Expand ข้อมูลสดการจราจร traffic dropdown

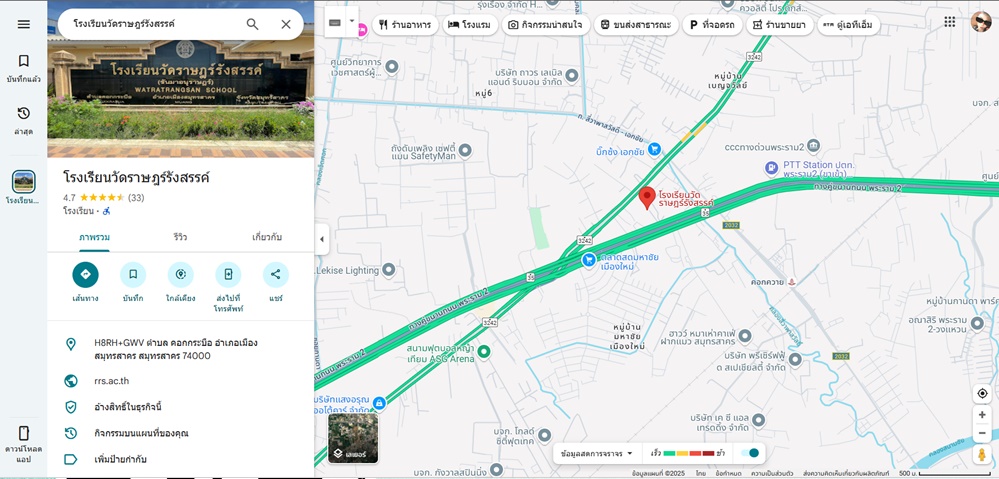tap(597, 453)
